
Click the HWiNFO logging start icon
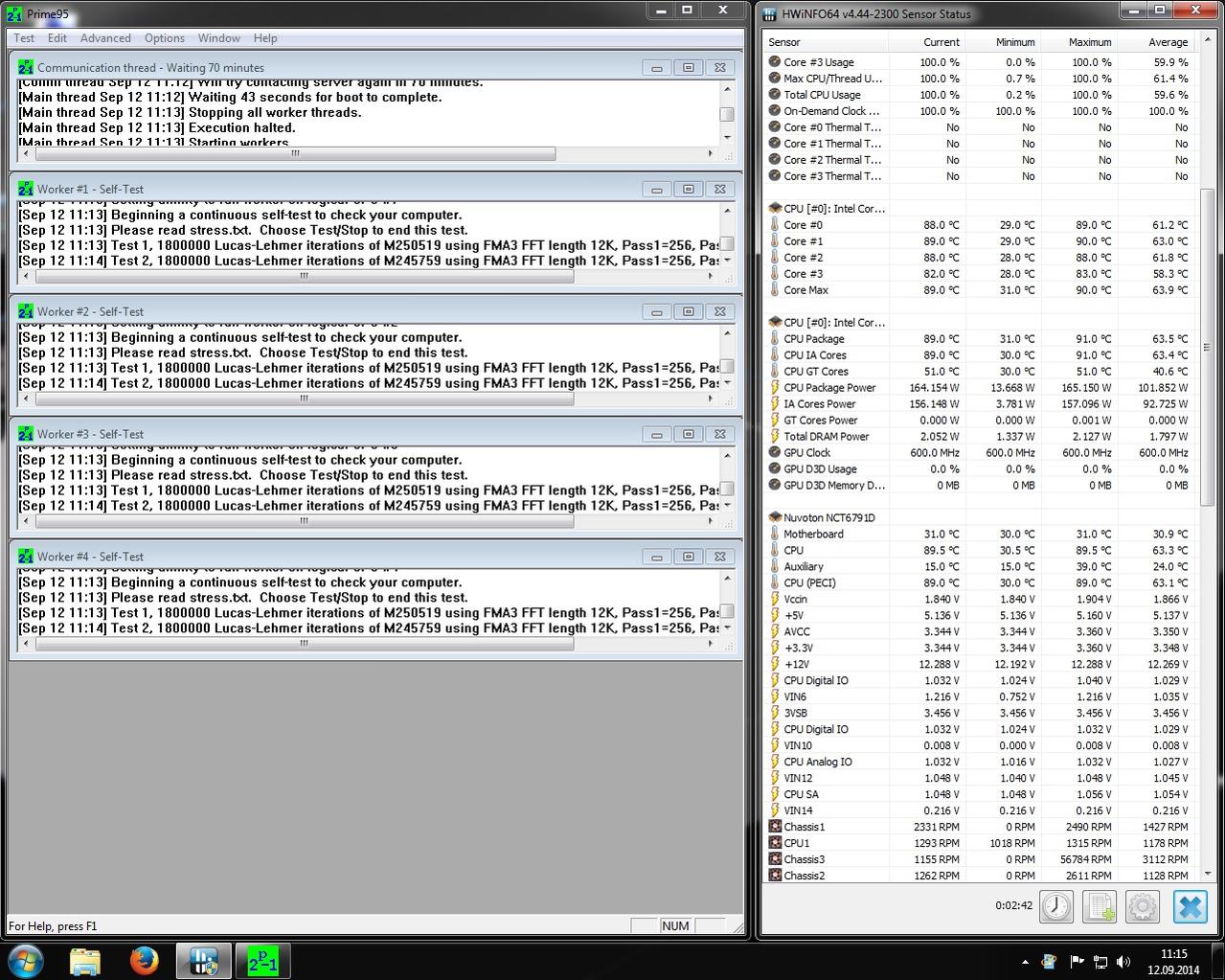[x=1100, y=905]
